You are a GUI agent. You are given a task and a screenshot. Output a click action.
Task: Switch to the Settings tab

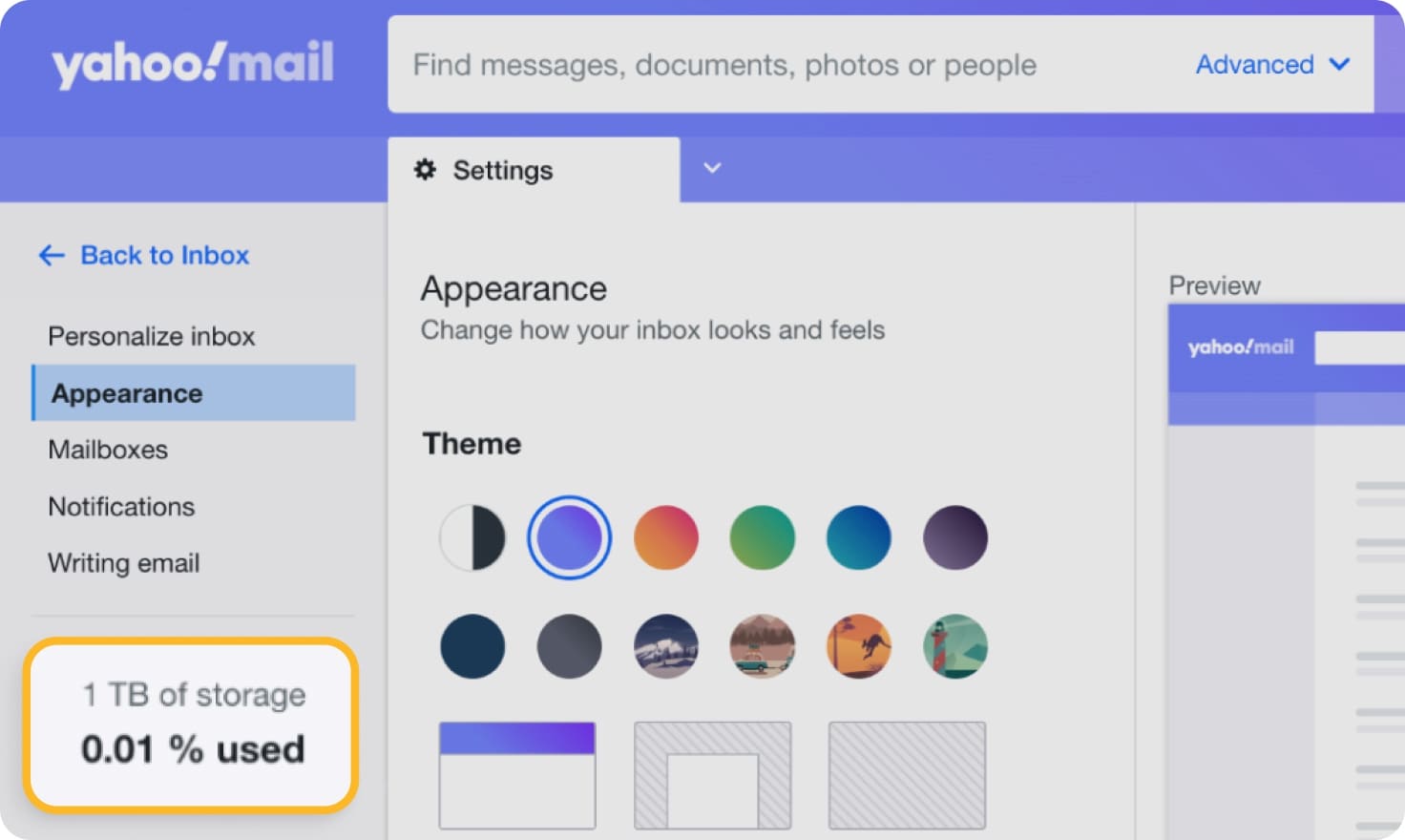tap(502, 170)
